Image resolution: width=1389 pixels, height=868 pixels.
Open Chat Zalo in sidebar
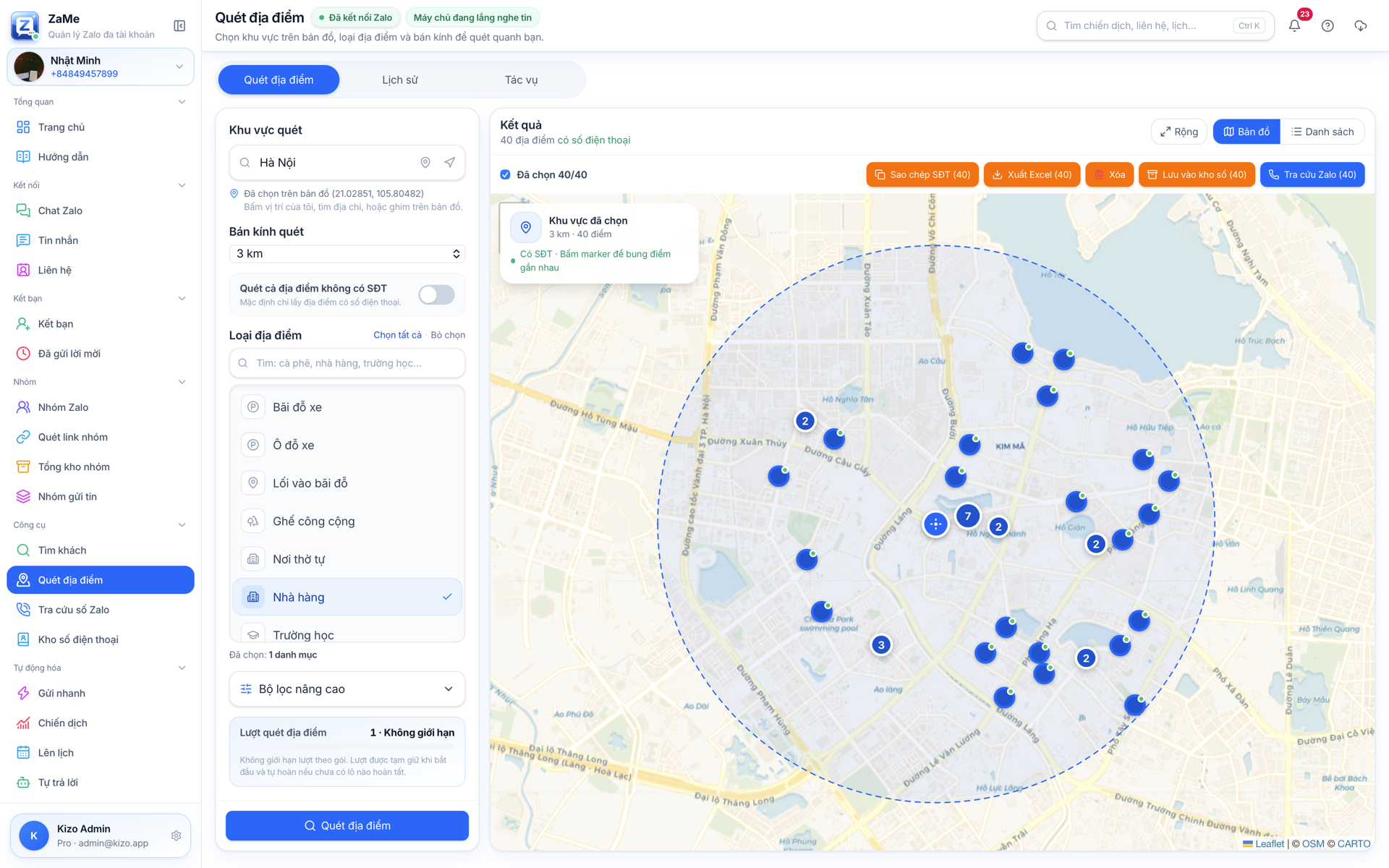101,210
